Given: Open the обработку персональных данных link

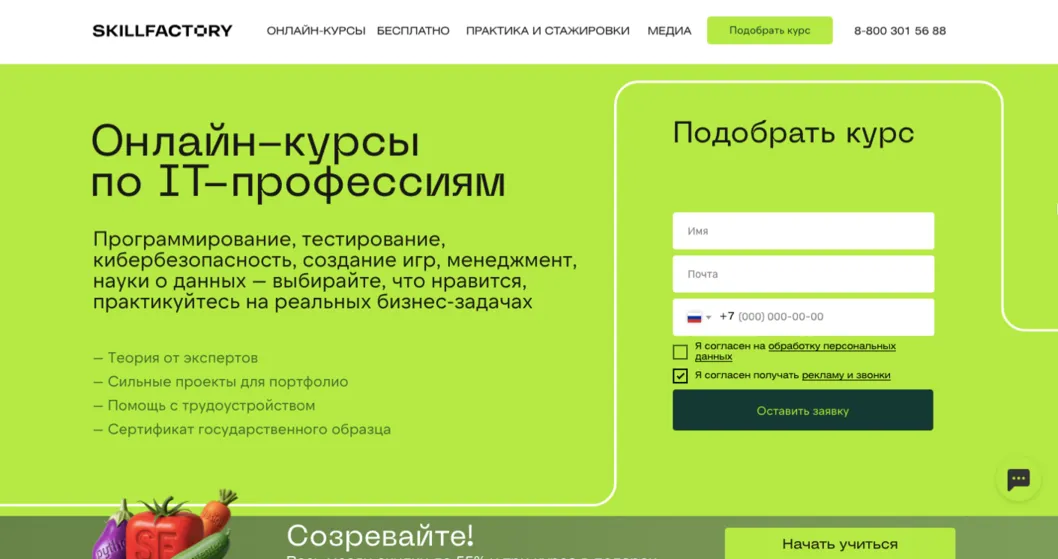Looking at the screenshot, I should tap(831, 347).
